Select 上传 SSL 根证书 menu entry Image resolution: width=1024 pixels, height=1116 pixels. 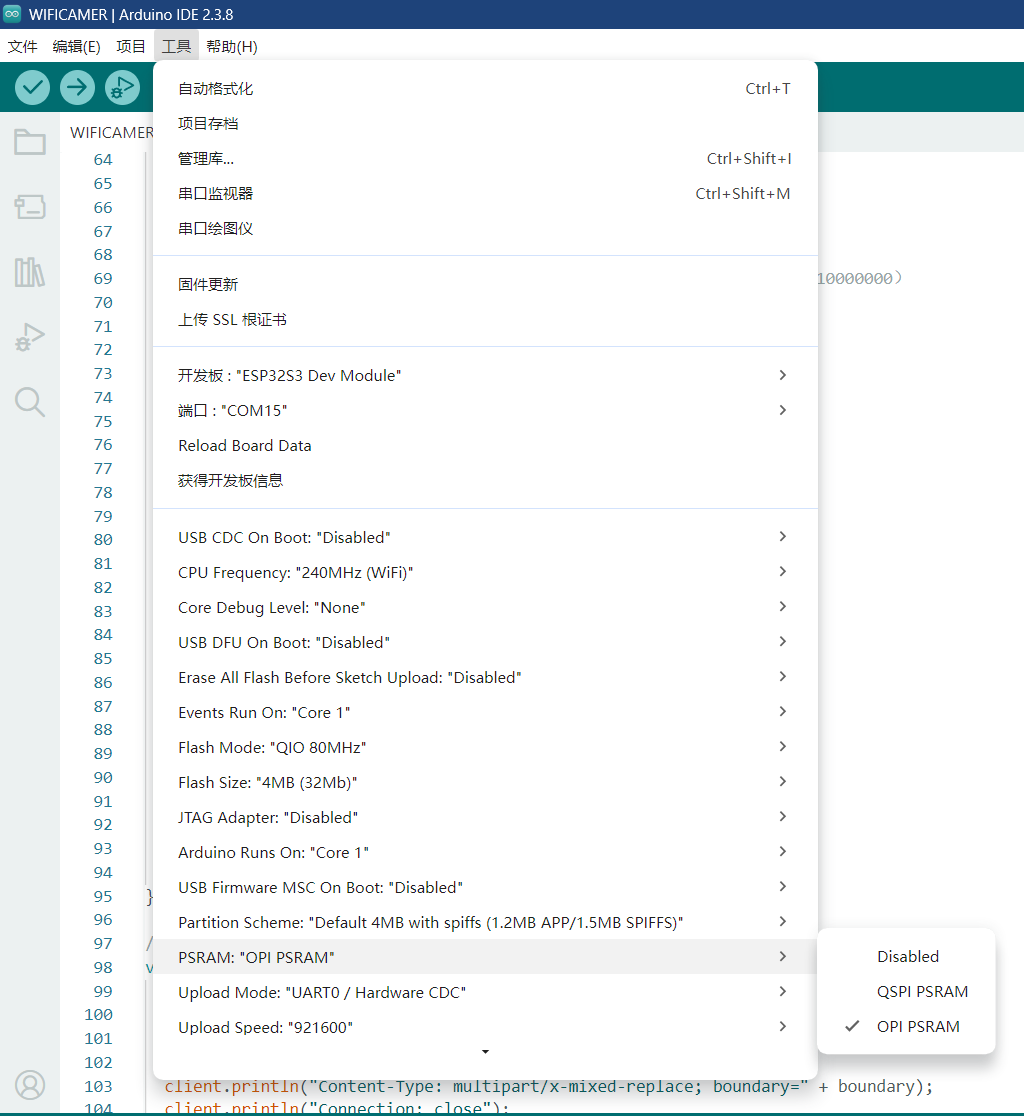coord(485,319)
